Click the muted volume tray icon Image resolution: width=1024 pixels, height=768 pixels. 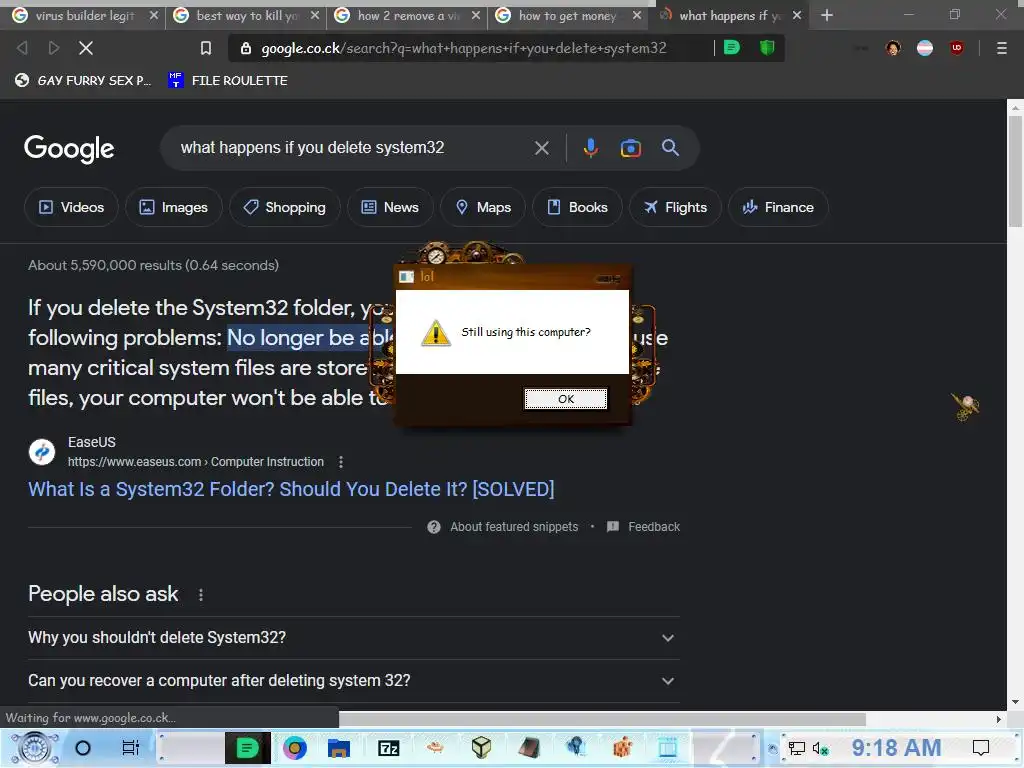[820, 748]
